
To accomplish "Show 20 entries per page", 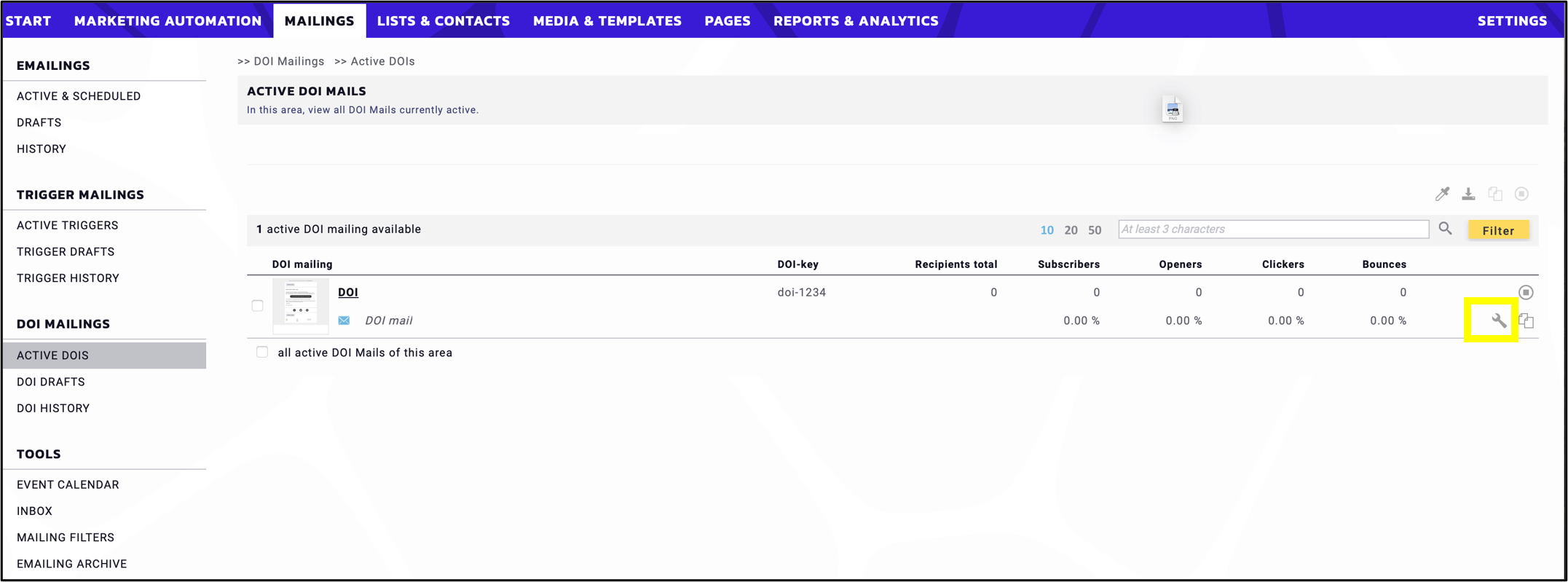I will click(1071, 230).
